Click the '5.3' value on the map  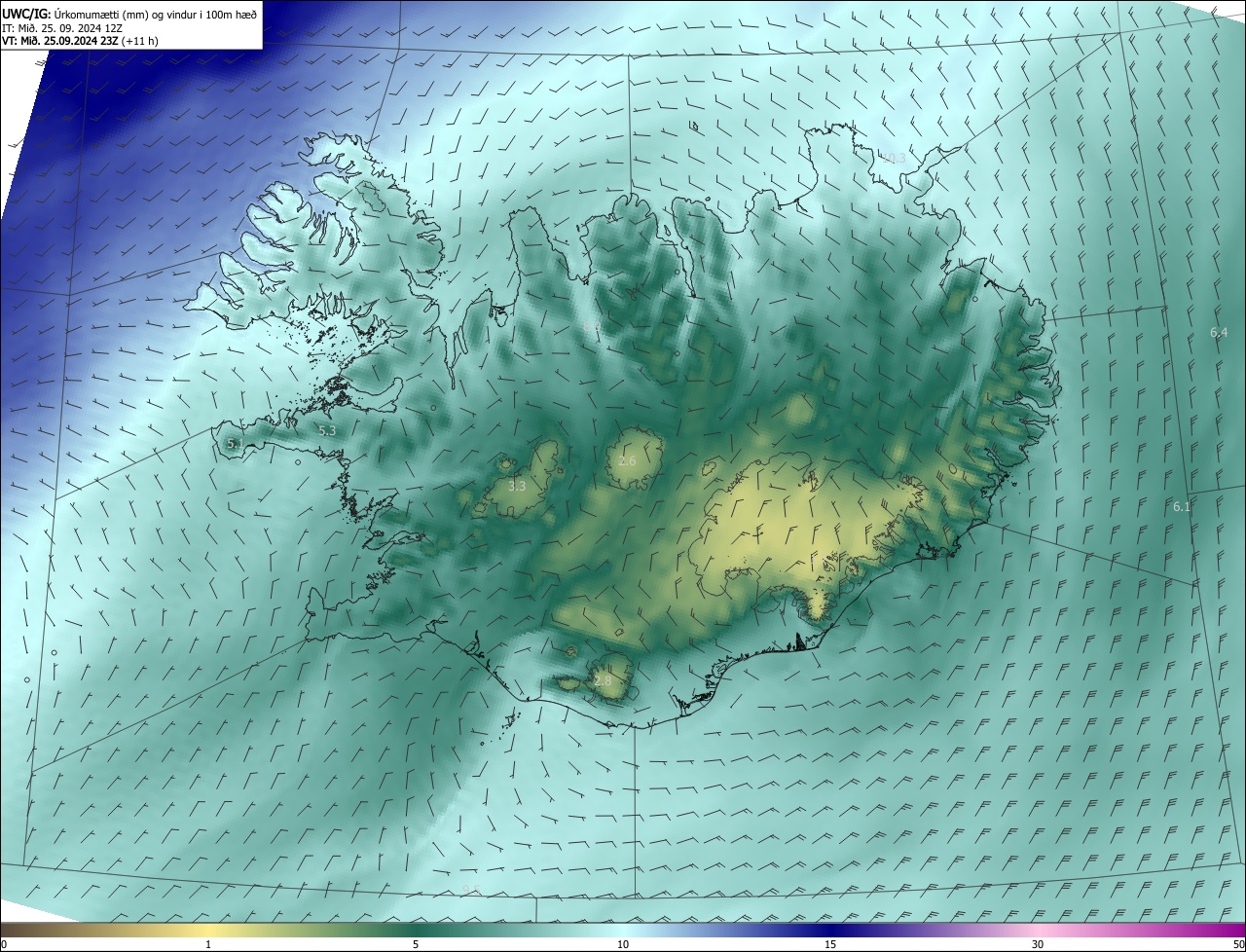click(327, 430)
